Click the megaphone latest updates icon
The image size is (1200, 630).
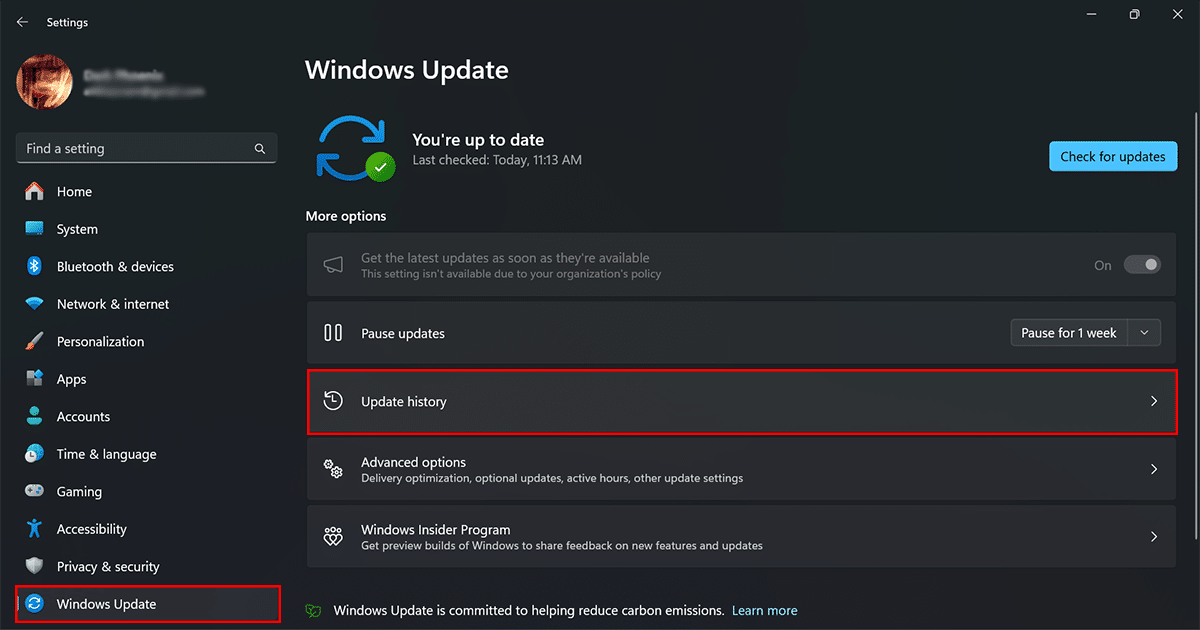pos(333,265)
